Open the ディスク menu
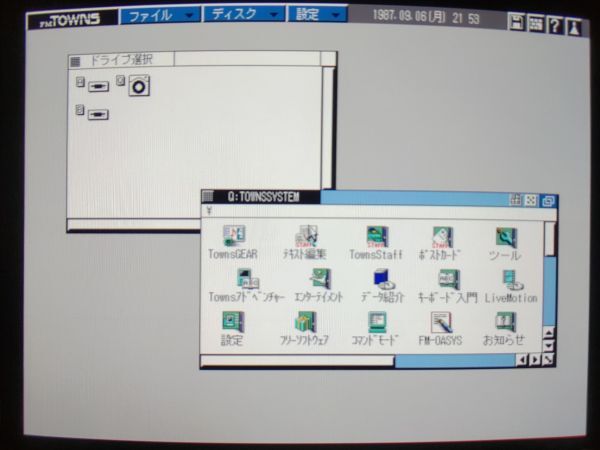 [x=244, y=14]
